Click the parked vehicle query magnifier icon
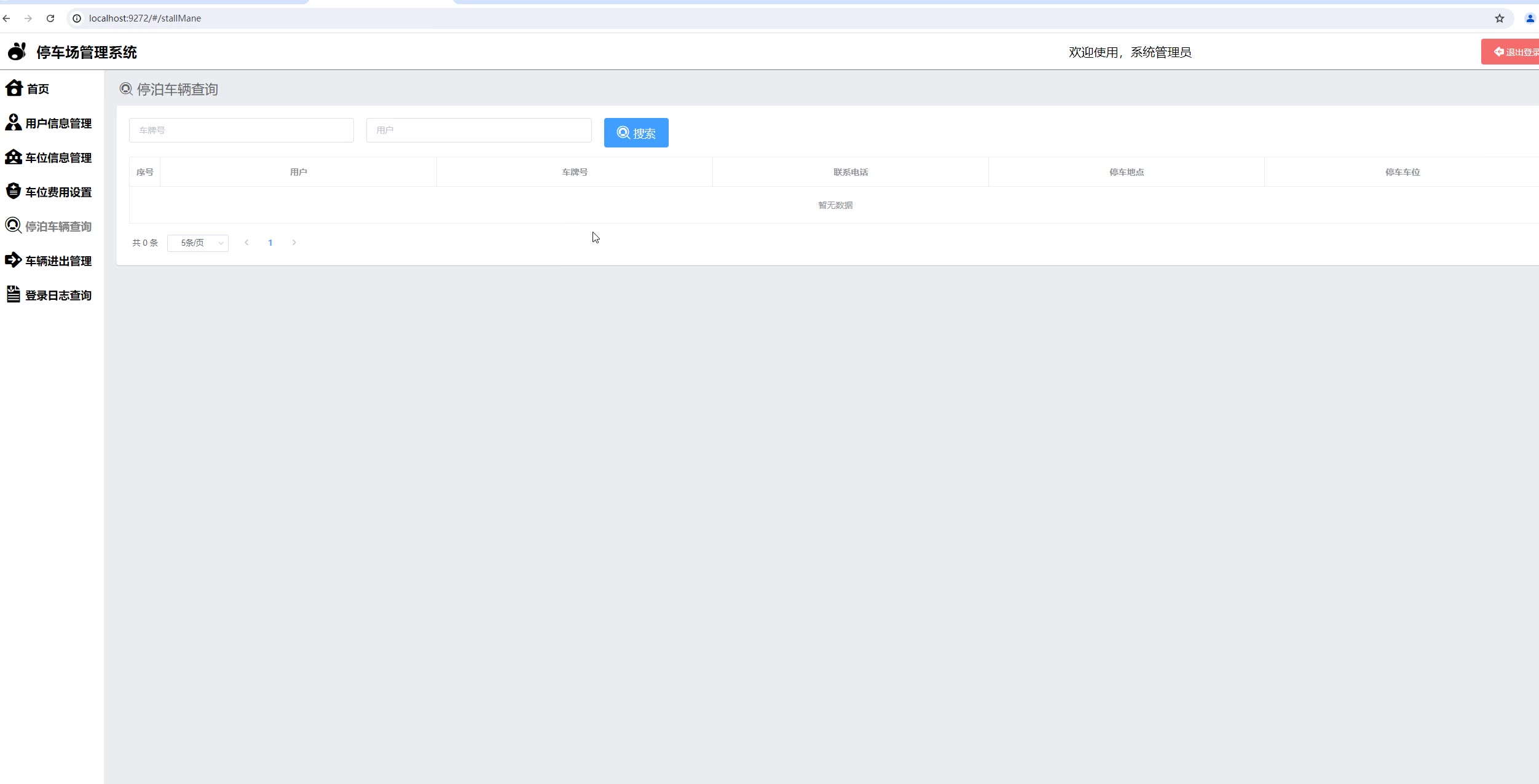The height and width of the screenshot is (784, 1539). point(13,225)
